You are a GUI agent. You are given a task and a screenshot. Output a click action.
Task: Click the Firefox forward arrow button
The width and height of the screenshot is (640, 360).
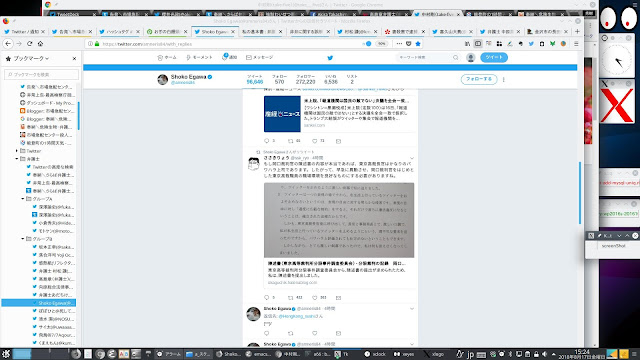(19, 44)
